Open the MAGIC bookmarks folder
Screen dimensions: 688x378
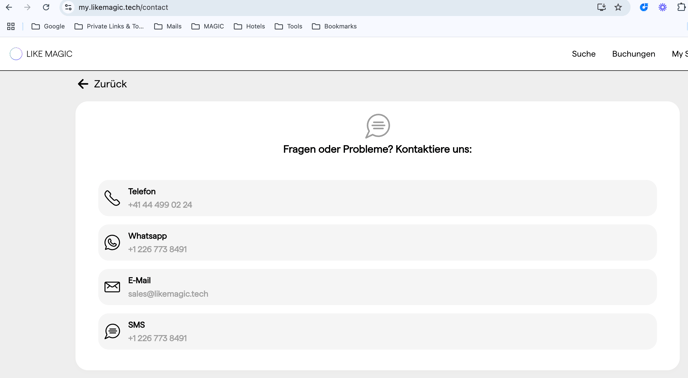coord(208,26)
